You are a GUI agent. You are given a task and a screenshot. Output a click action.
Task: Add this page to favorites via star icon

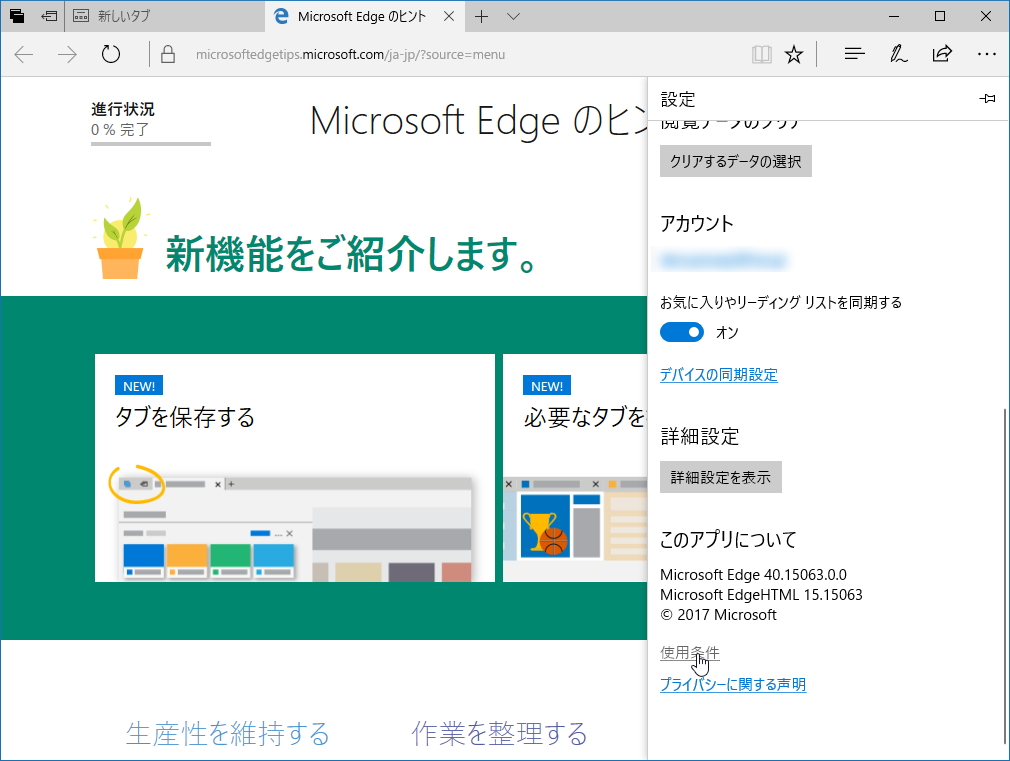click(793, 53)
